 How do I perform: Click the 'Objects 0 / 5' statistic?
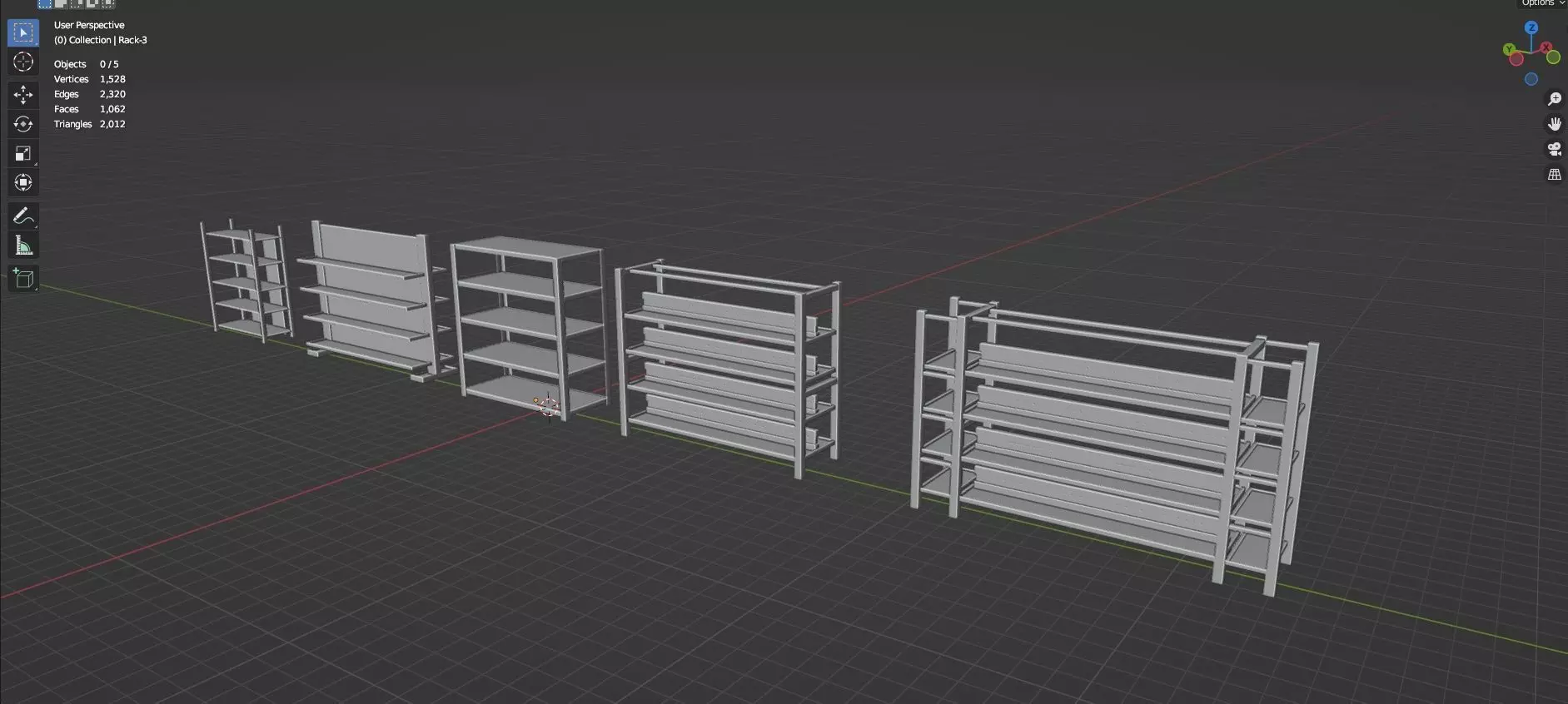pos(87,64)
